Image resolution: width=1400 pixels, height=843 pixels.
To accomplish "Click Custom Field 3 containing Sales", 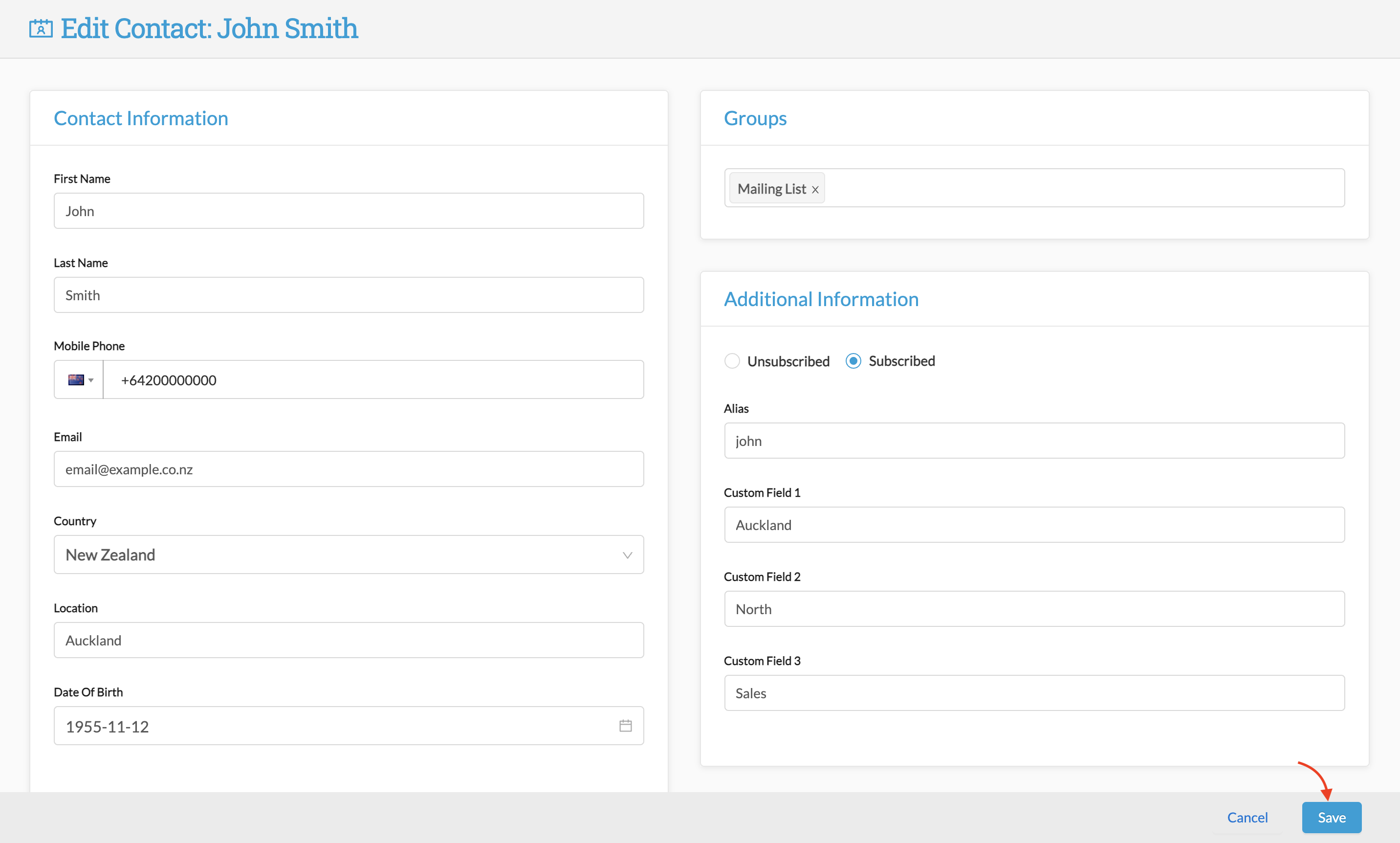I will 1034,693.
